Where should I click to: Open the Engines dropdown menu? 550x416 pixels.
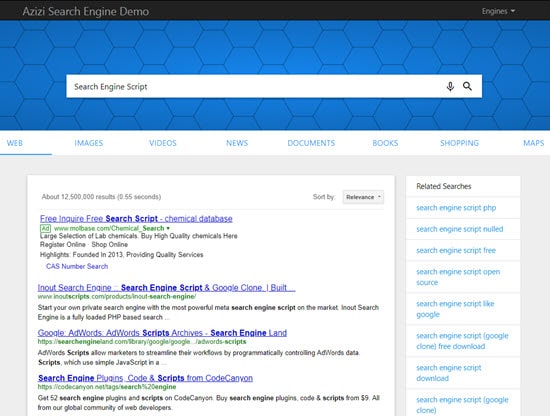[498, 11]
